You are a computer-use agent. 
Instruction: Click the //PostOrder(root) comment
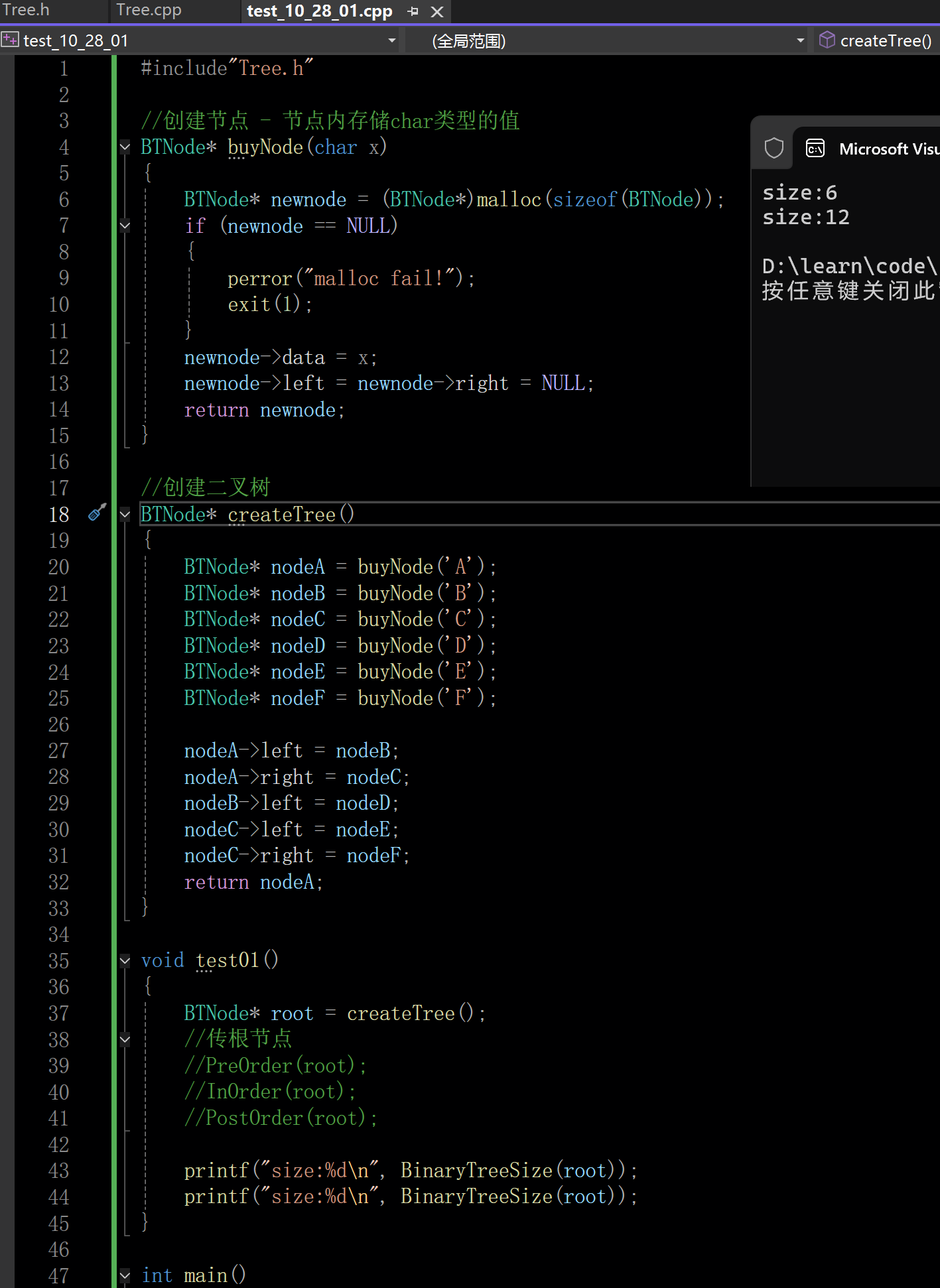[x=281, y=1118]
